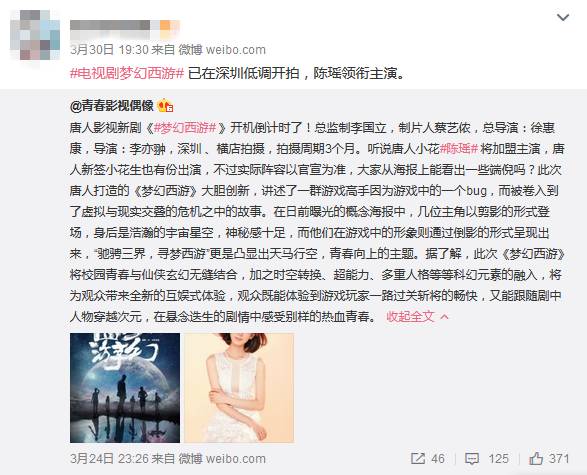Open the 3月24日 23:26 timestamp link
This screenshot has height=475, width=587.
coord(109,459)
